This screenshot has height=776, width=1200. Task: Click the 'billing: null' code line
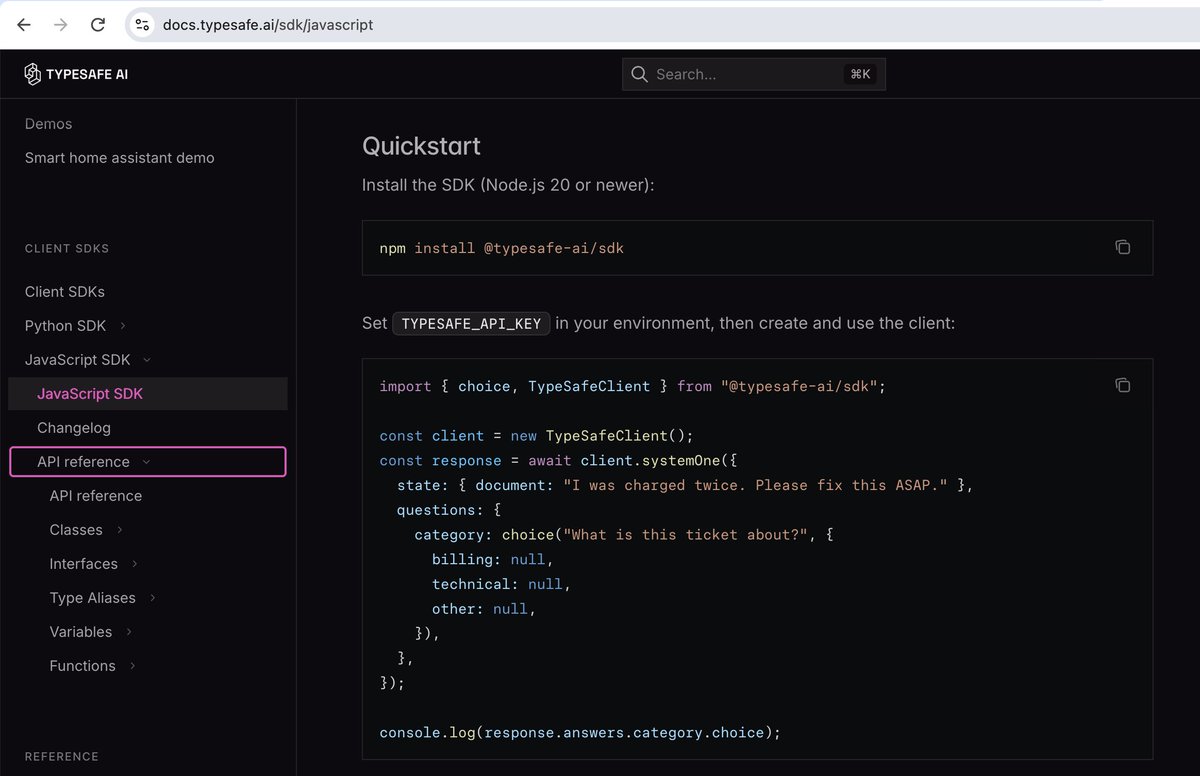(x=492, y=559)
